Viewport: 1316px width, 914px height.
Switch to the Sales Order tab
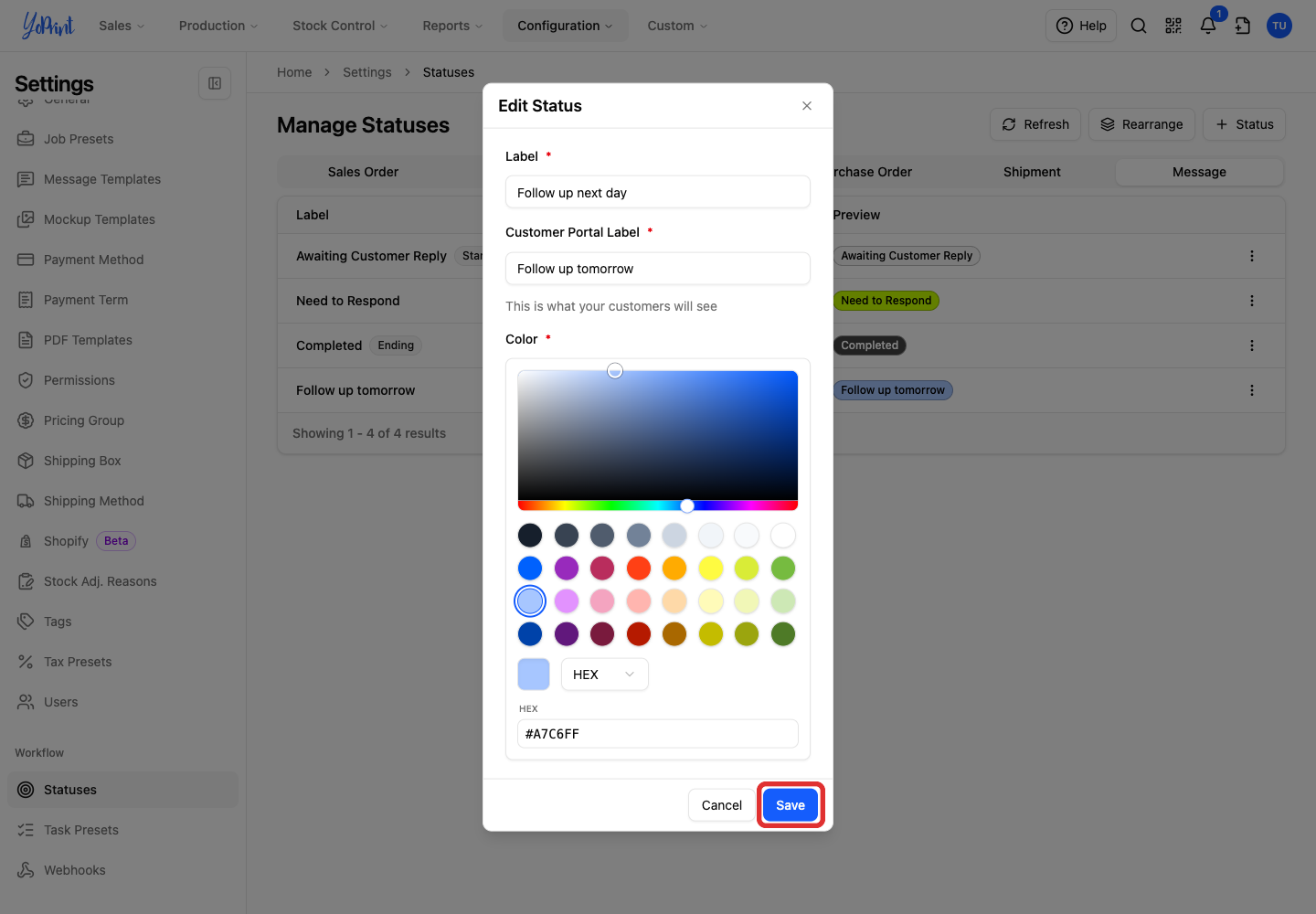pos(363,172)
